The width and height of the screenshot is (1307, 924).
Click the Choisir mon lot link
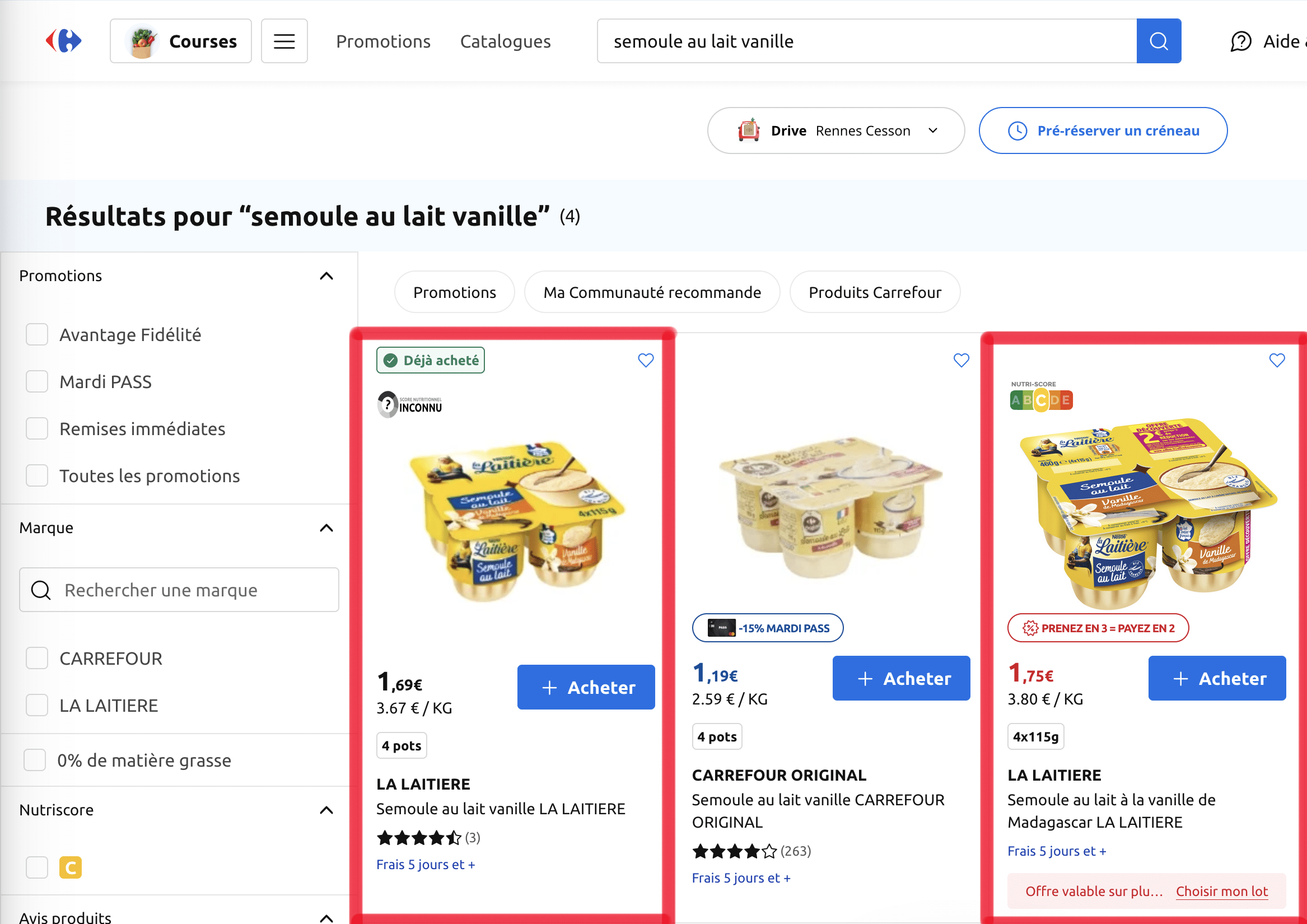pos(1222,891)
